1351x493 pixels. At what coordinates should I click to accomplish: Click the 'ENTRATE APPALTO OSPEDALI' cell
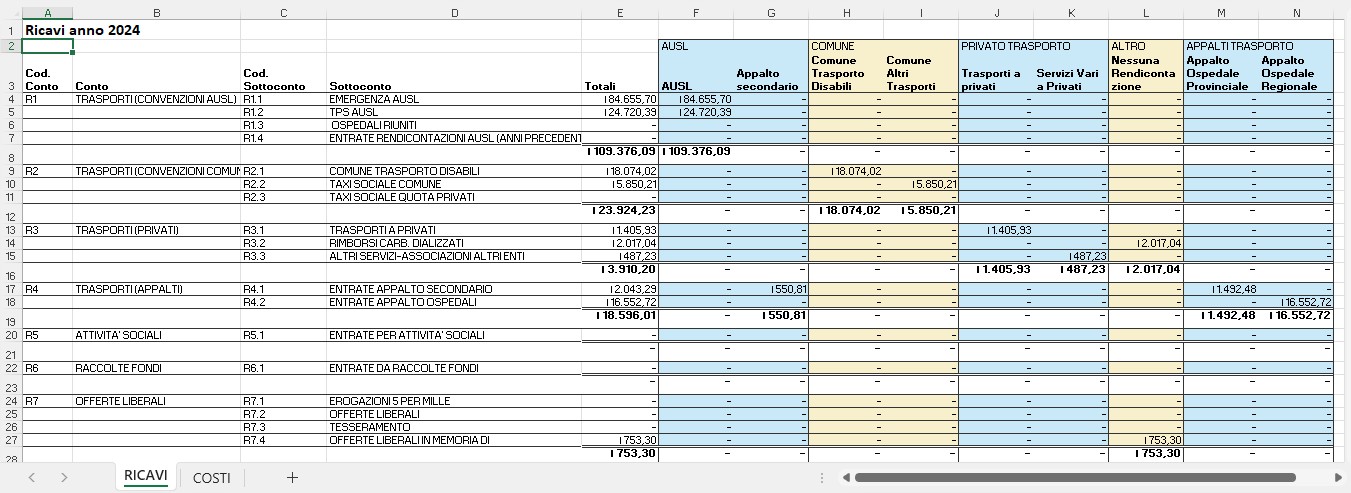click(x=454, y=302)
